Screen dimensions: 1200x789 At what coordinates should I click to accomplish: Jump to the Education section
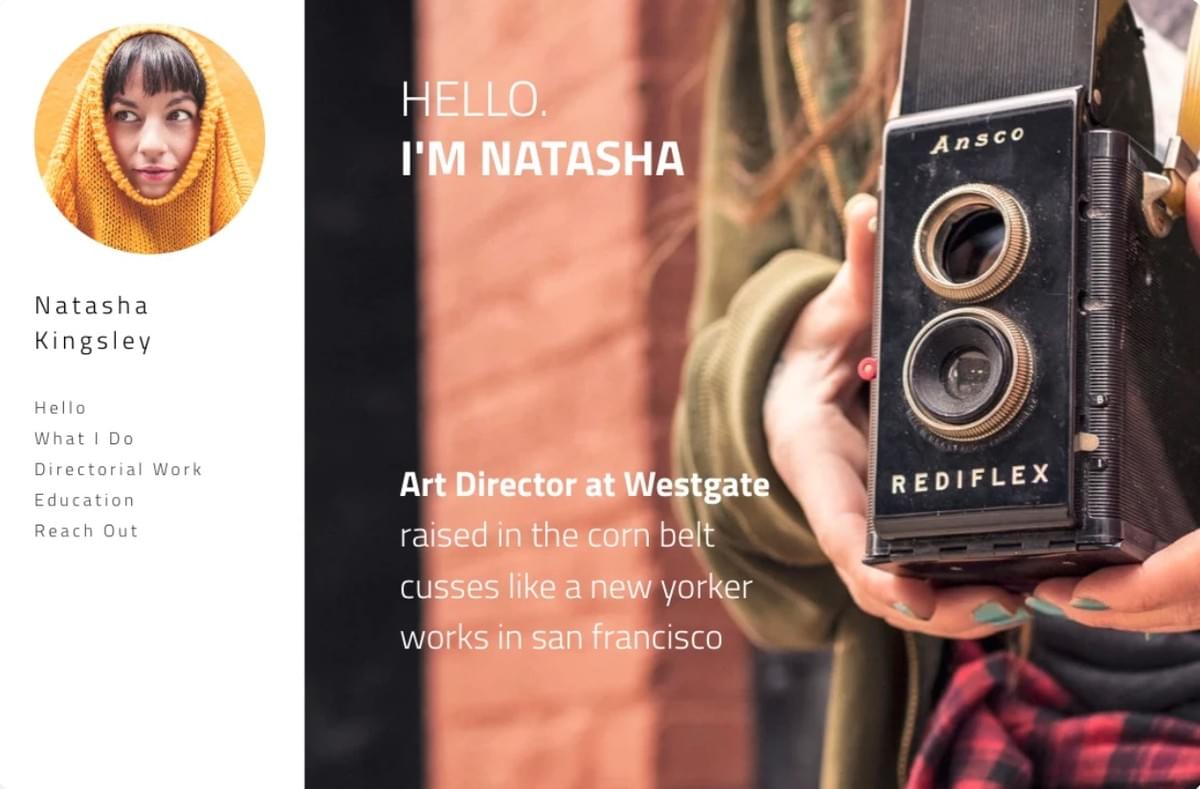click(x=84, y=500)
